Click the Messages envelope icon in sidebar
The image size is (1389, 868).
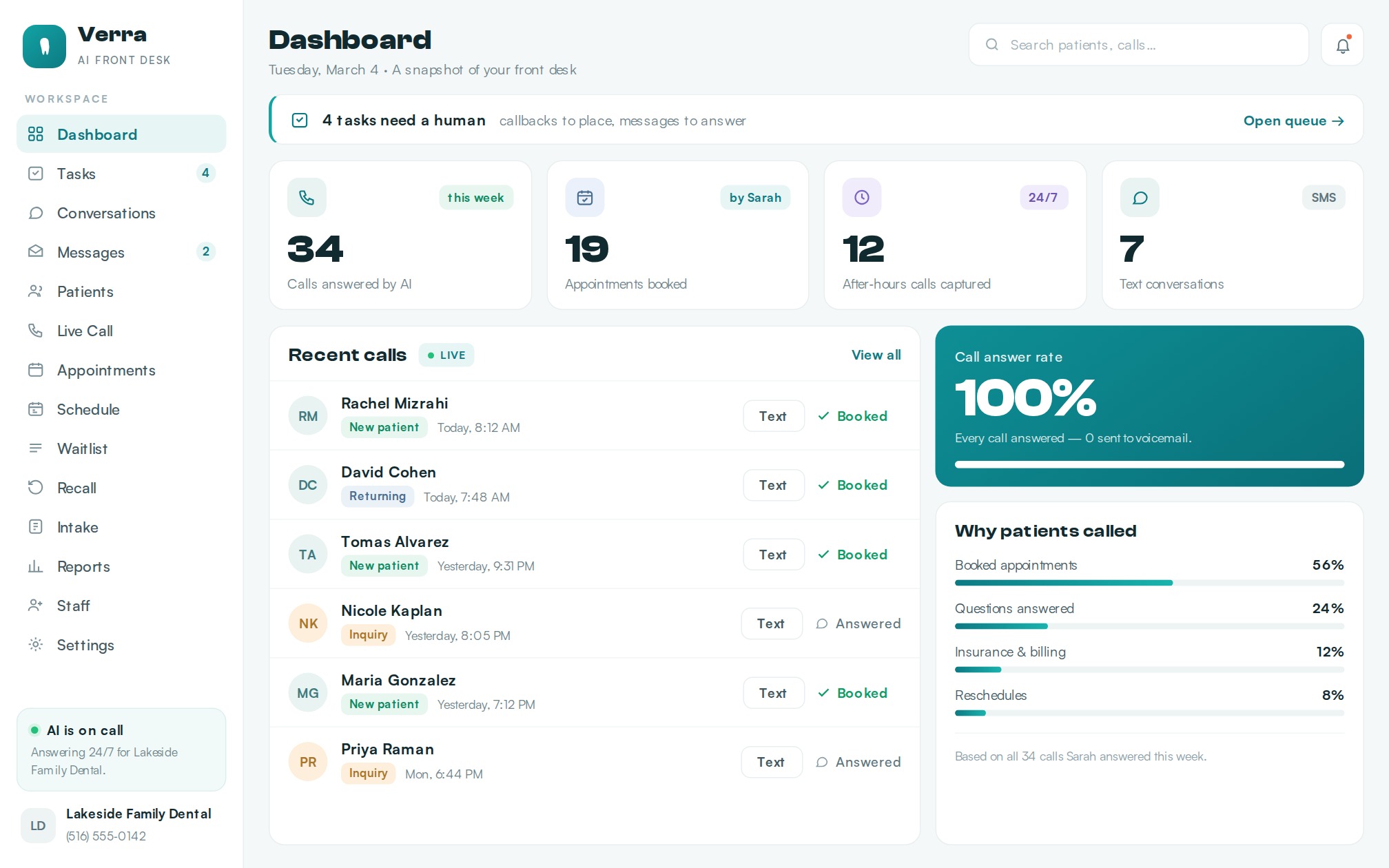(36, 252)
